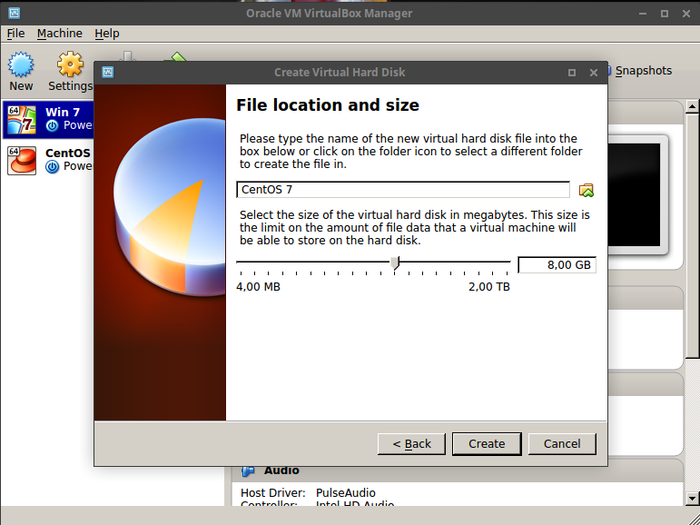
Task: Click the VirtualBox Manager title bar icon
Action: (x=14, y=13)
